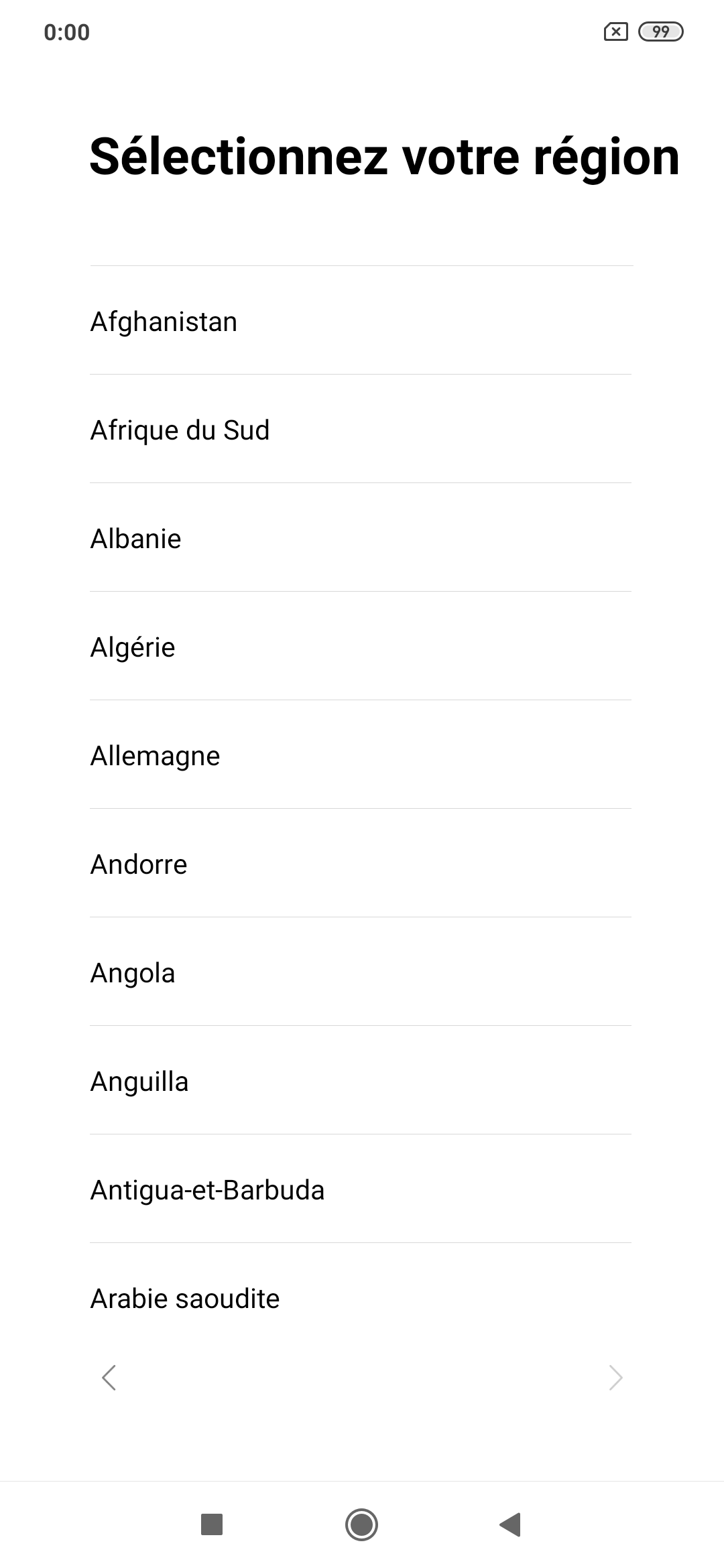
Task: Select Allemagne as your region
Action: point(155,756)
